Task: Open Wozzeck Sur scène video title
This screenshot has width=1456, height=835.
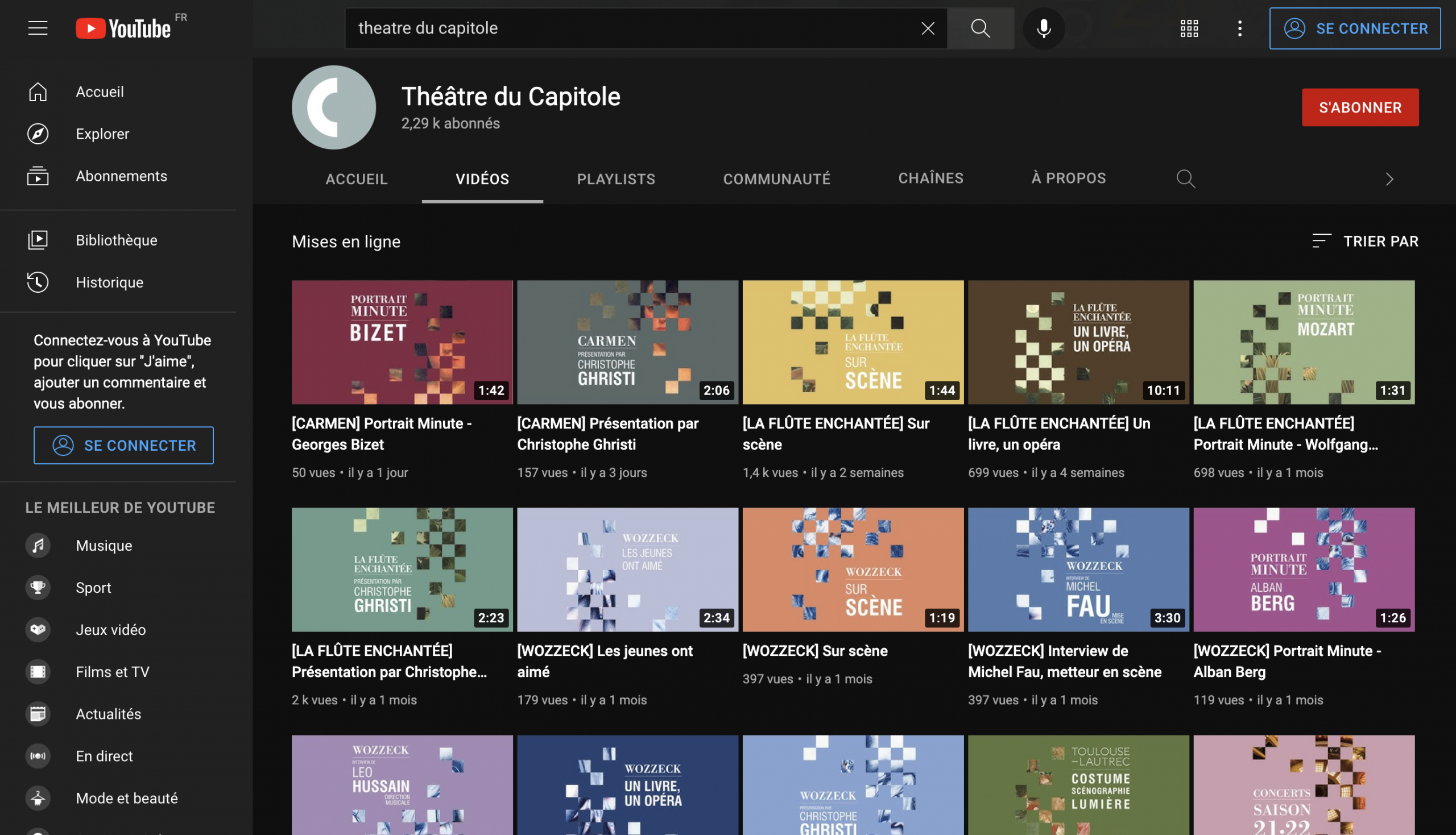Action: (x=814, y=650)
